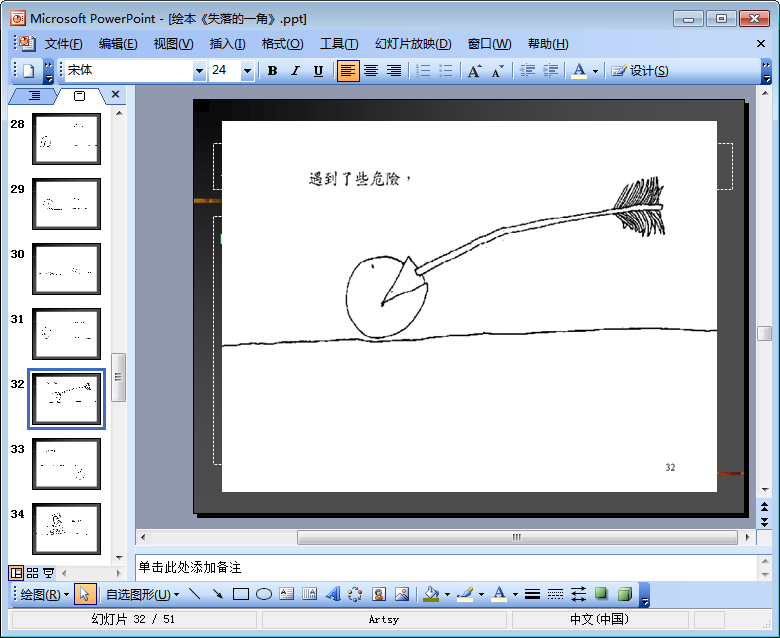The height and width of the screenshot is (638, 780).
Task: Insert WordArt
Action: (x=332, y=594)
